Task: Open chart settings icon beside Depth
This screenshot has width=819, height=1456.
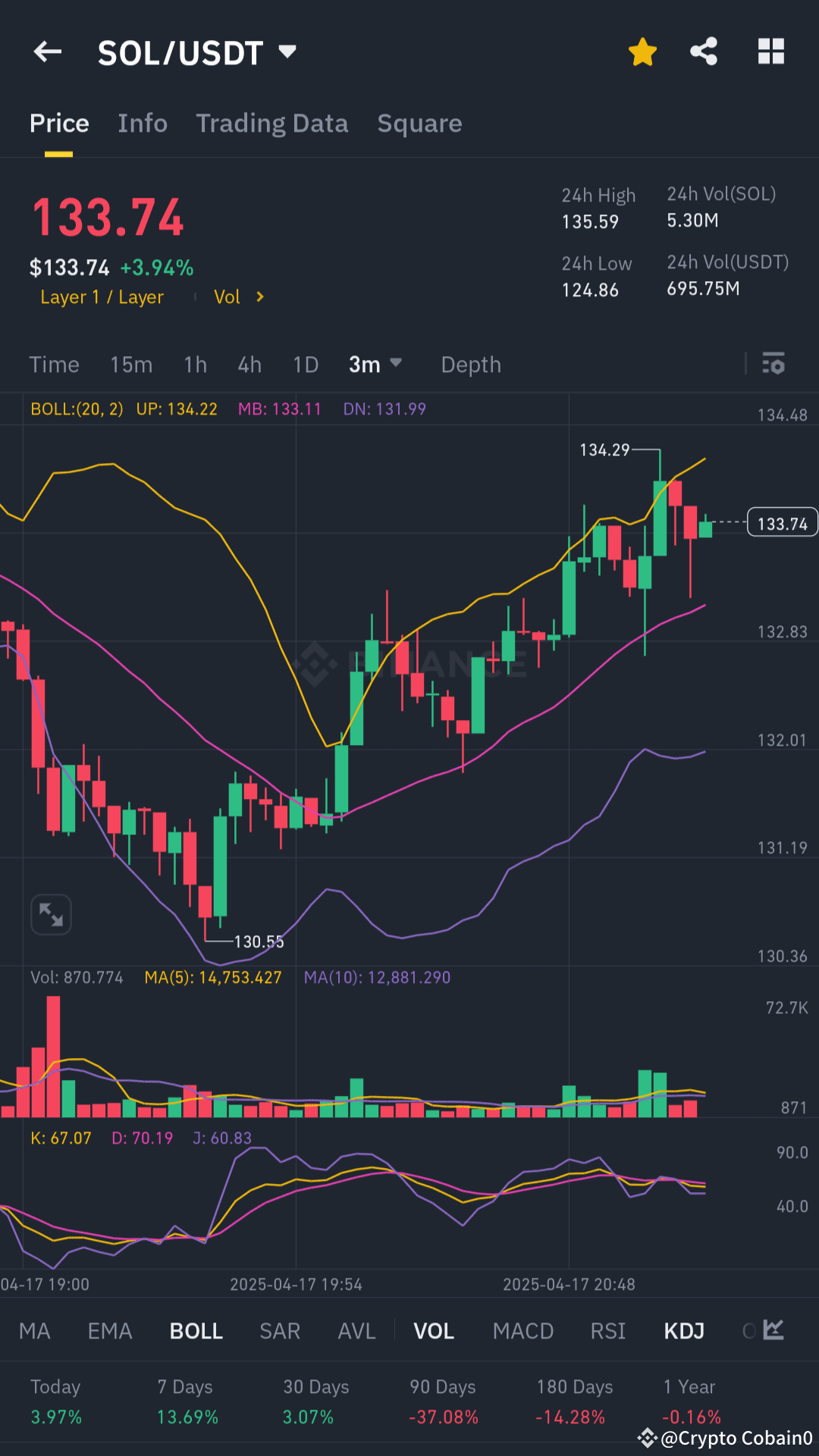Action: click(773, 365)
